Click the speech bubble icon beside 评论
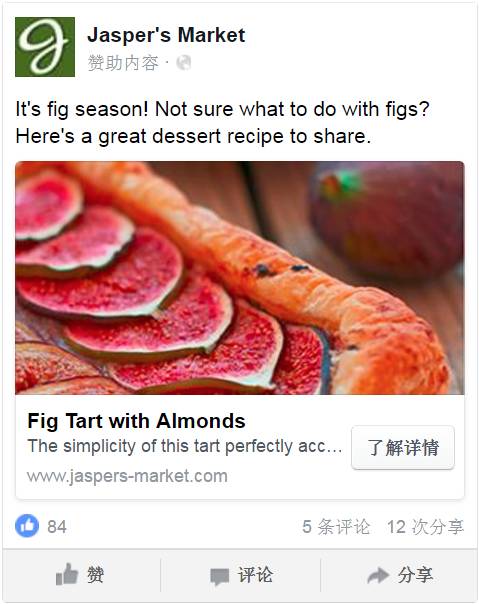 coord(219,576)
